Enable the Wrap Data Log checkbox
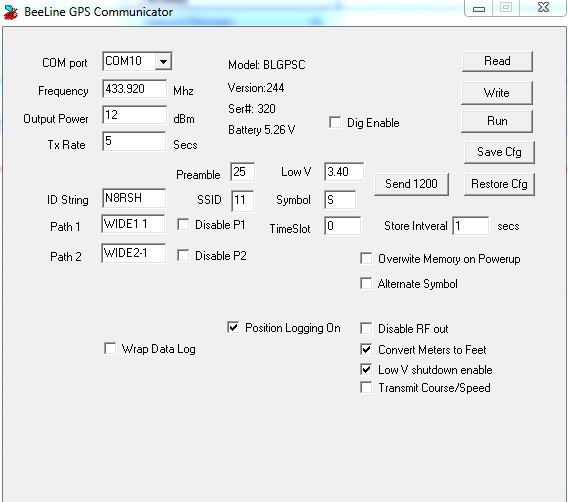The height and width of the screenshot is (502, 568). pos(110,348)
